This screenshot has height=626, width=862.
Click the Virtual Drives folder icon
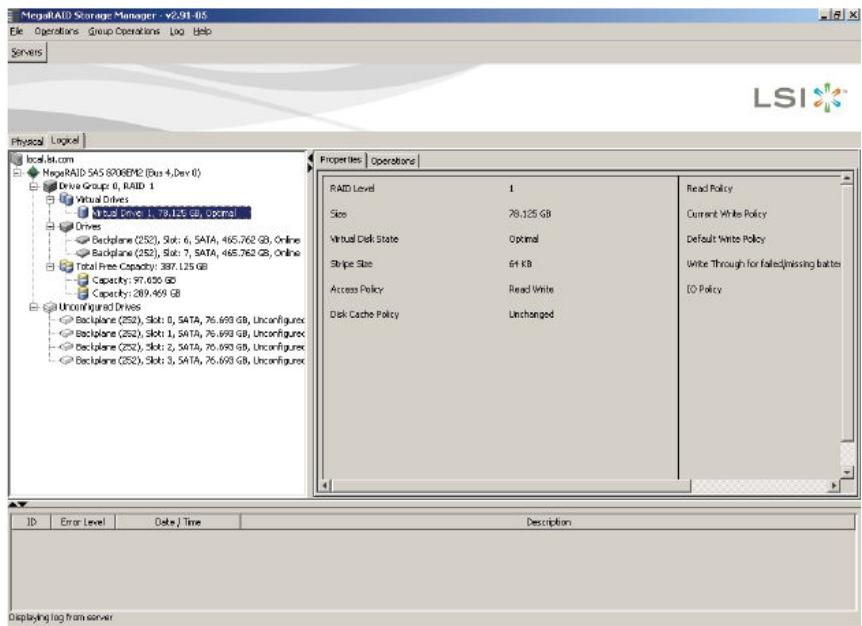pos(67,199)
